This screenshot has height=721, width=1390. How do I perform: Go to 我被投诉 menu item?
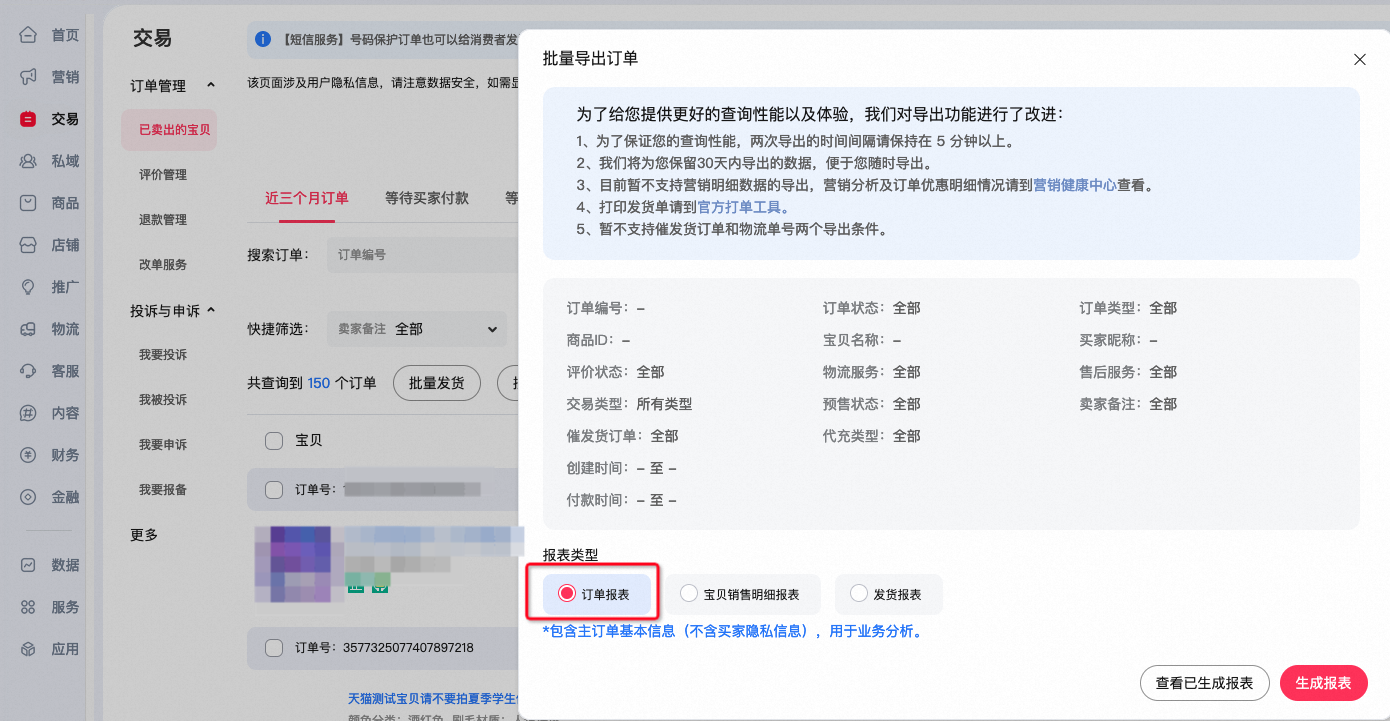(x=163, y=400)
